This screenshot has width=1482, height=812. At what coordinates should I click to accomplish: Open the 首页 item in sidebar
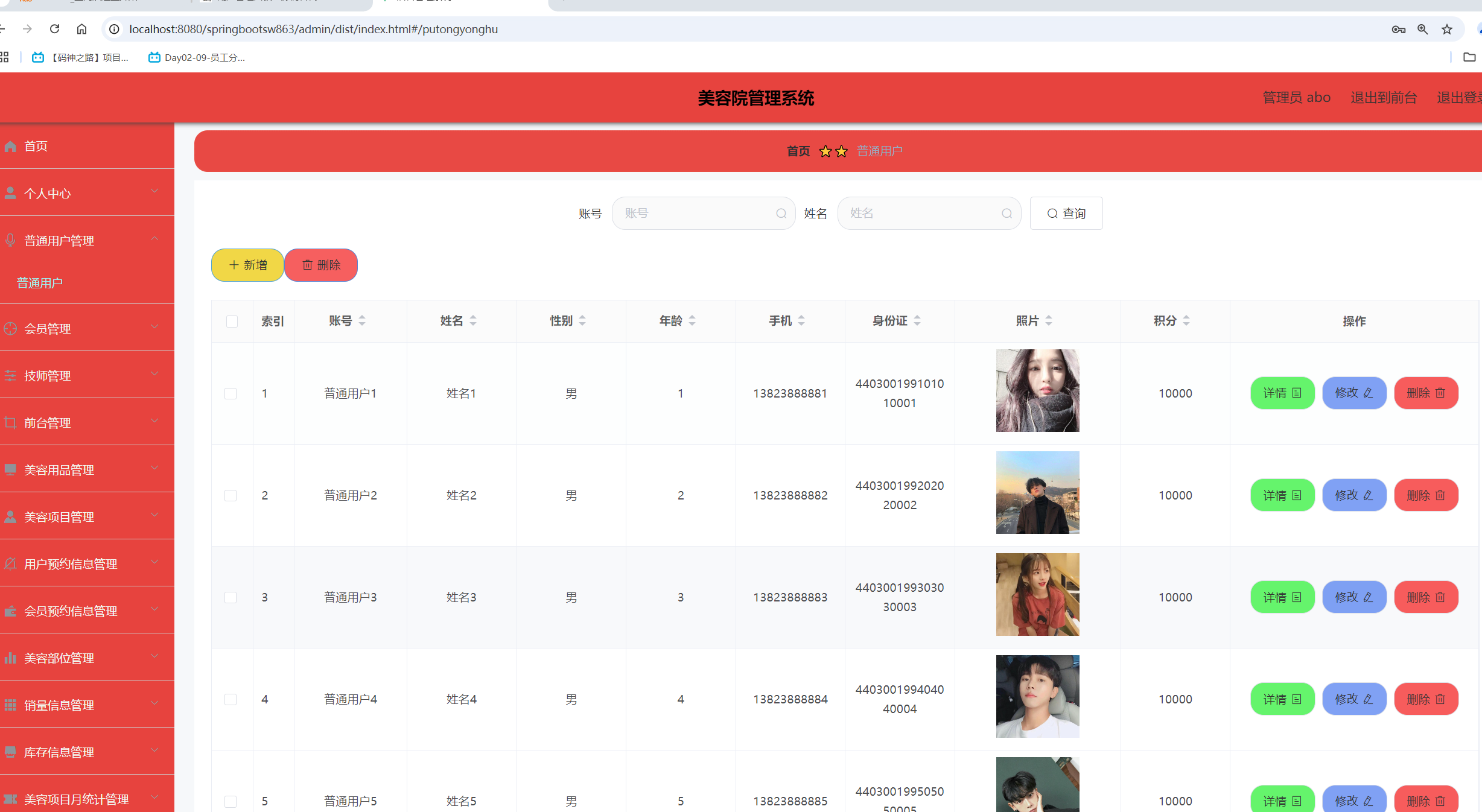87,146
